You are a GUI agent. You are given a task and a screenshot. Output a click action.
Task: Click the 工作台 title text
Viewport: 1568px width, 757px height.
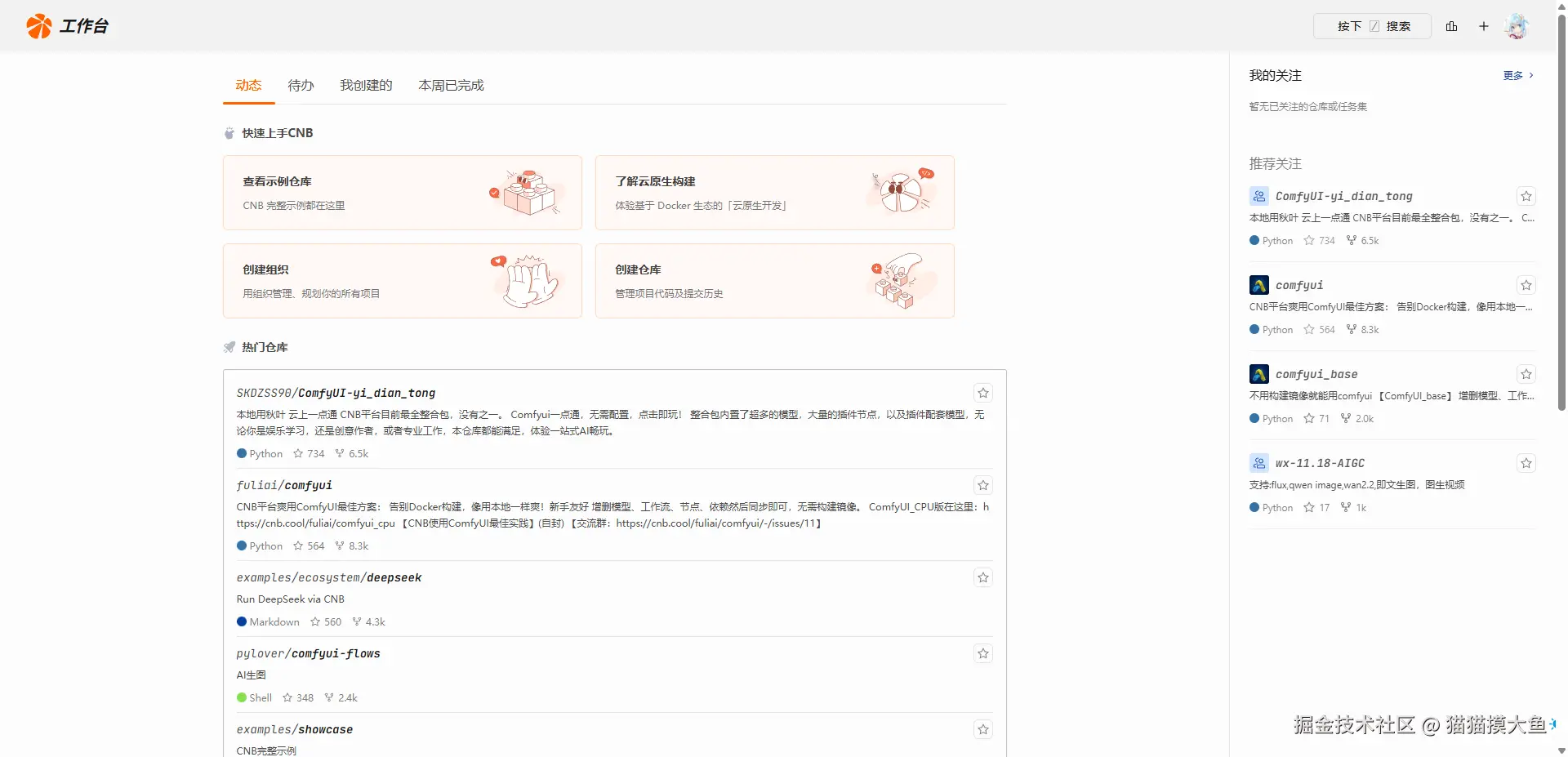(84, 26)
